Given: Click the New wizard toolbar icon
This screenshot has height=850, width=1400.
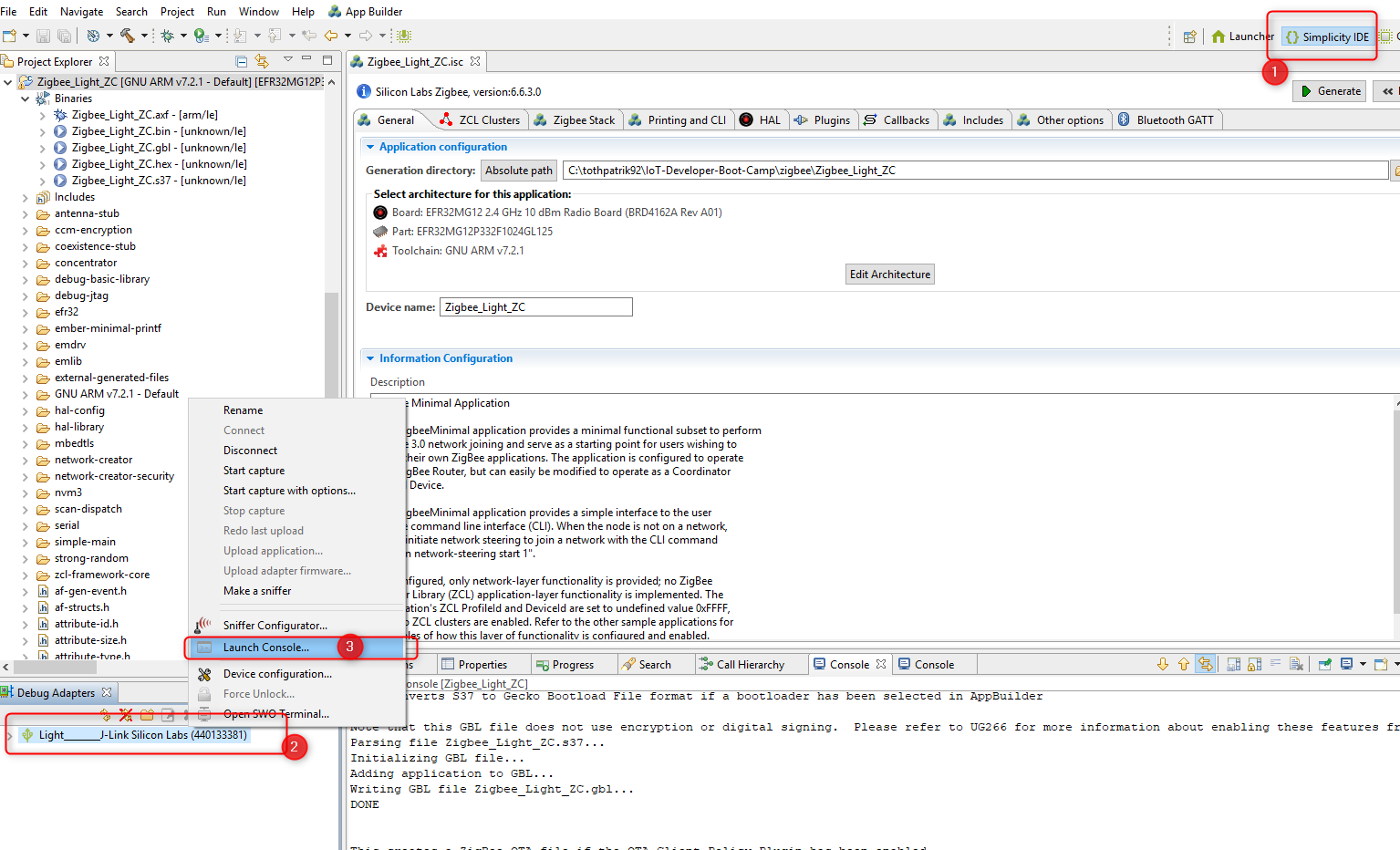Looking at the screenshot, I should (x=9, y=36).
